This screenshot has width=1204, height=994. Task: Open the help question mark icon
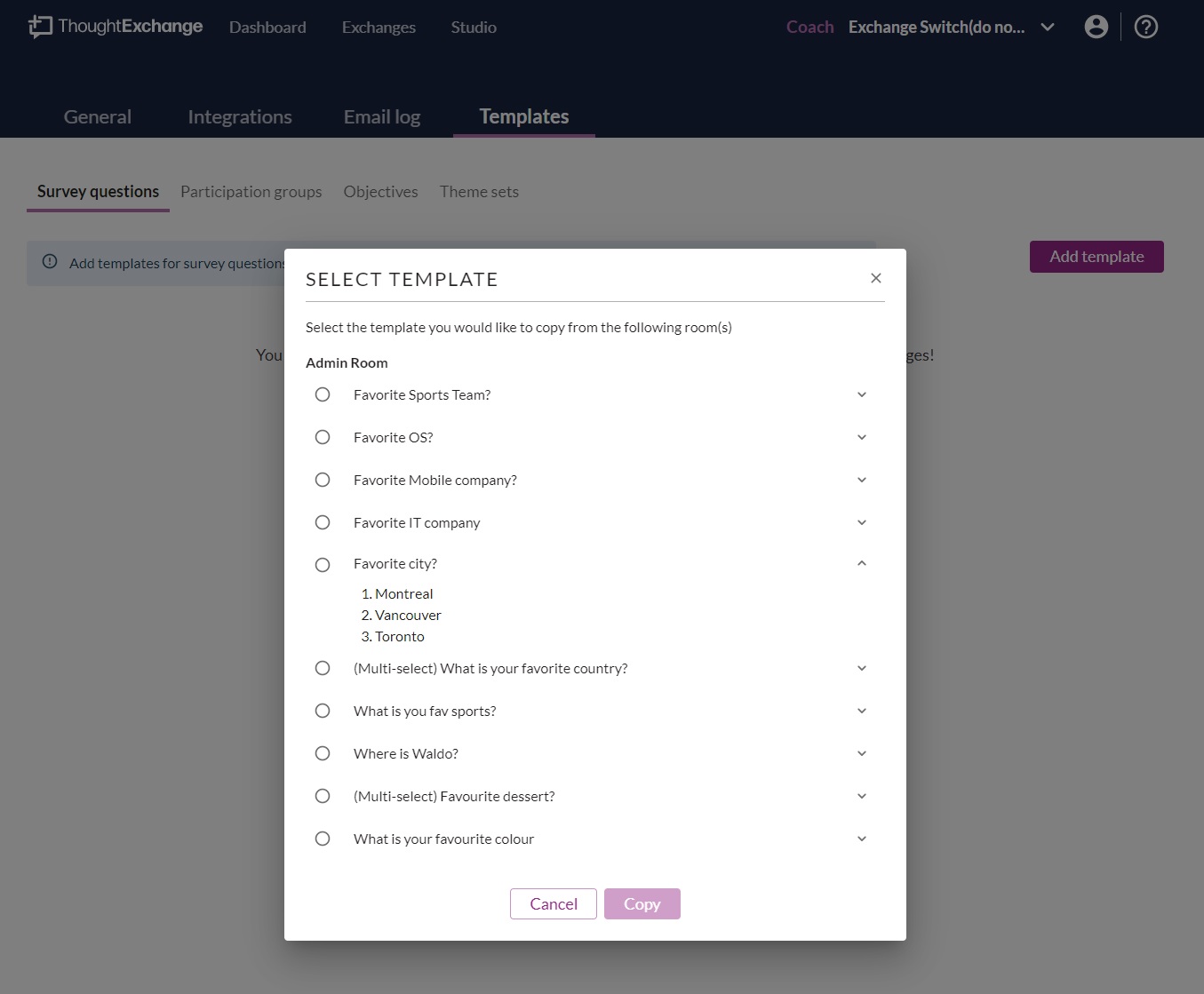1146,27
